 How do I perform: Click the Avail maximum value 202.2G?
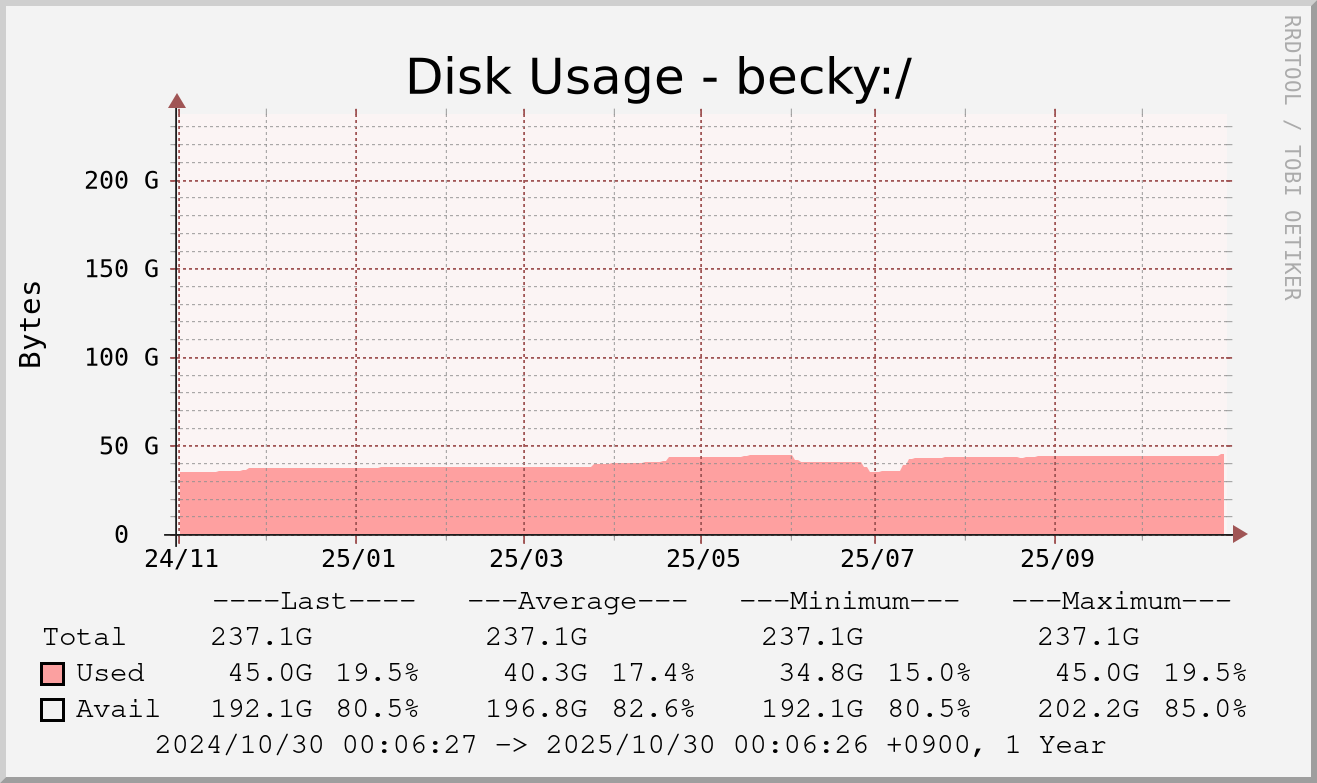click(x=1088, y=709)
